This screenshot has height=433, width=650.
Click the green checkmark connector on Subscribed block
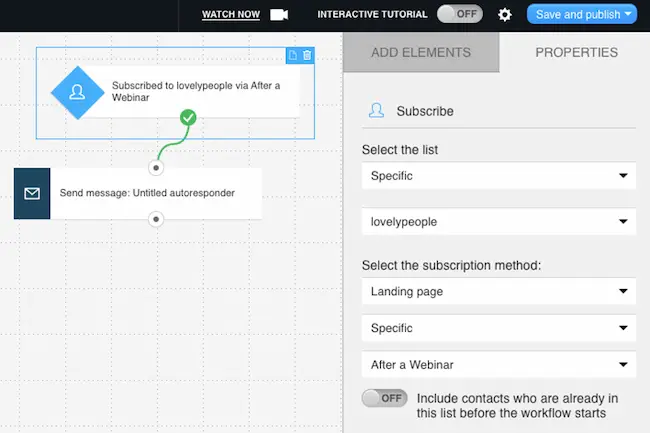pyautogui.click(x=188, y=118)
